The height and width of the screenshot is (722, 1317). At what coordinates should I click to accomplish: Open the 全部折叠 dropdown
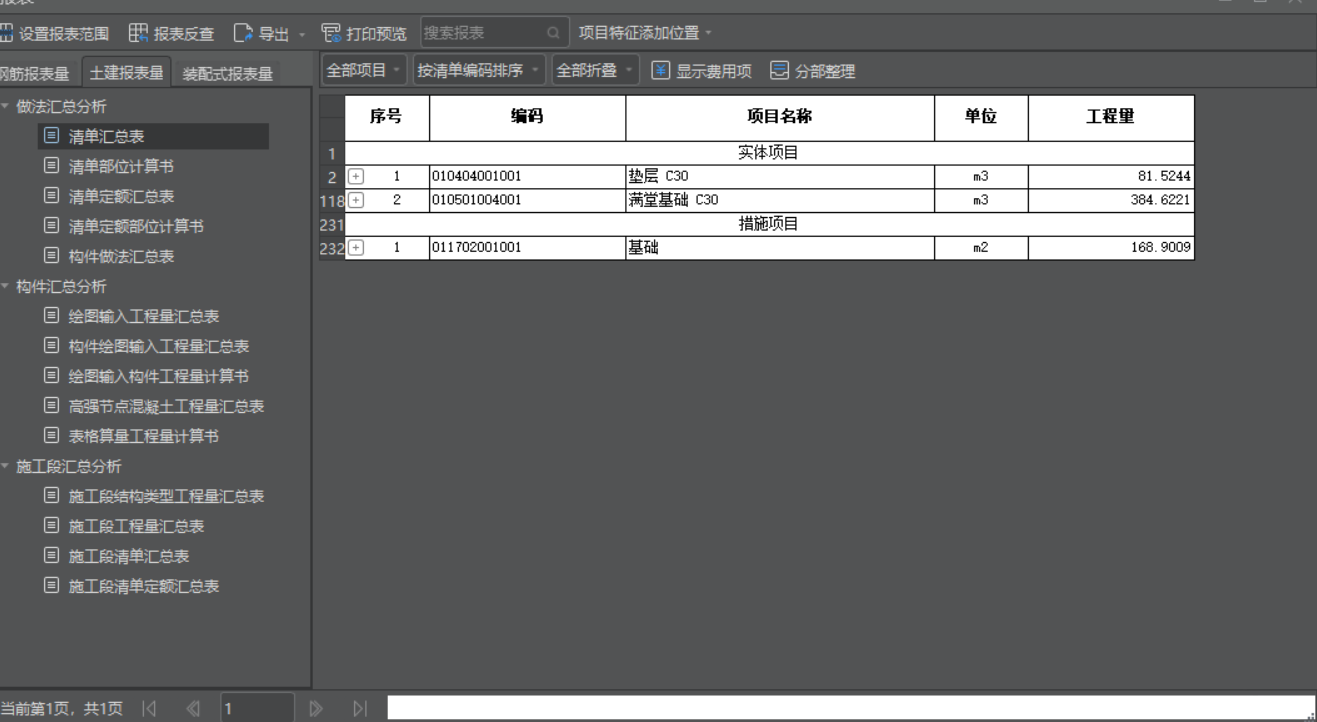pyautogui.click(x=595, y=72)
